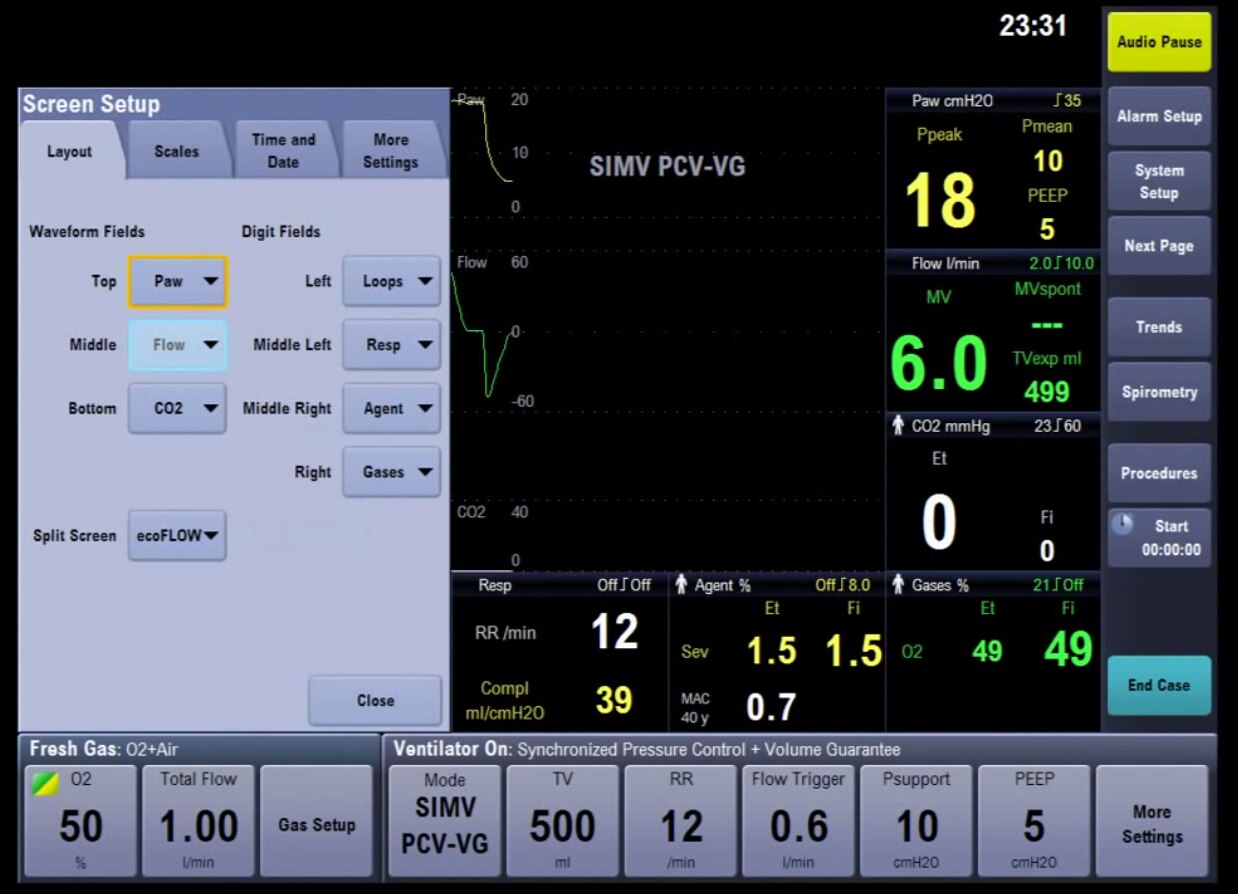Image resolution: width=1238 pixels, height=894 pixels.
Task: Open the Procedures panel
Action: coord(1158,472)
